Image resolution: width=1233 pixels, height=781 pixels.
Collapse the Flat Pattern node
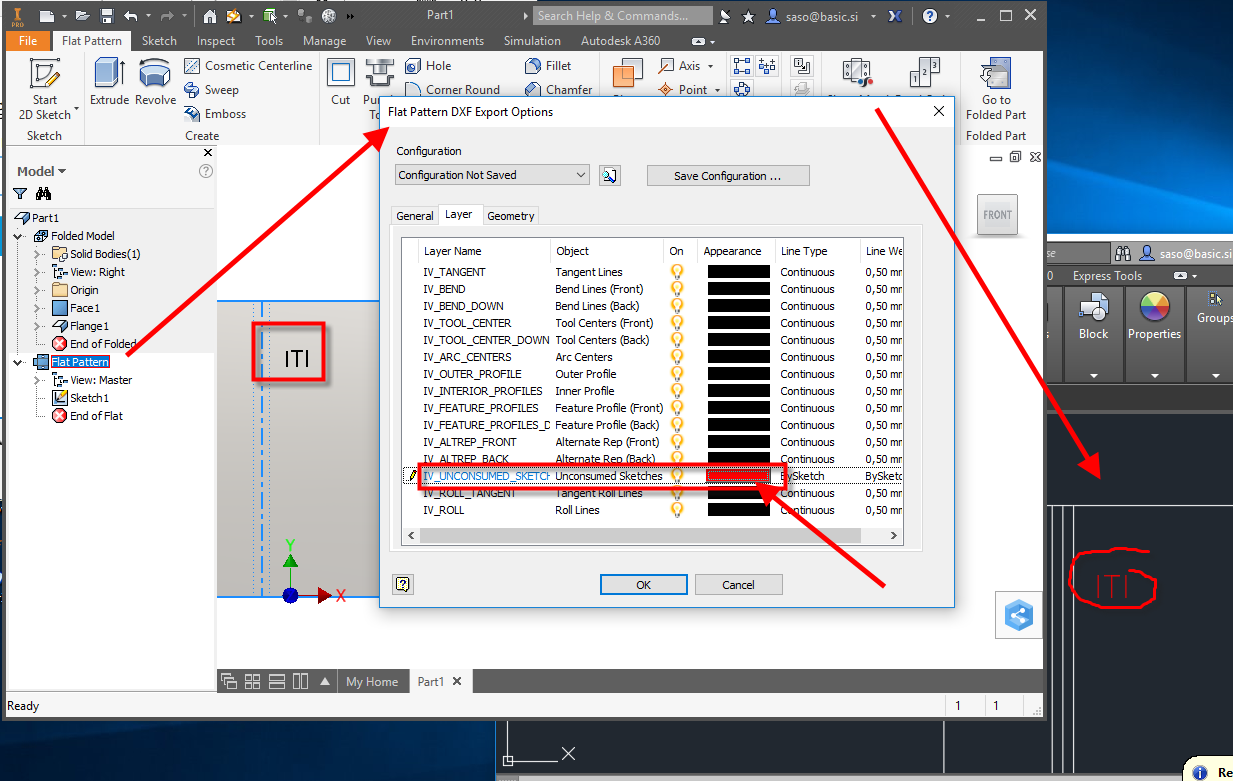coord(19,362)
